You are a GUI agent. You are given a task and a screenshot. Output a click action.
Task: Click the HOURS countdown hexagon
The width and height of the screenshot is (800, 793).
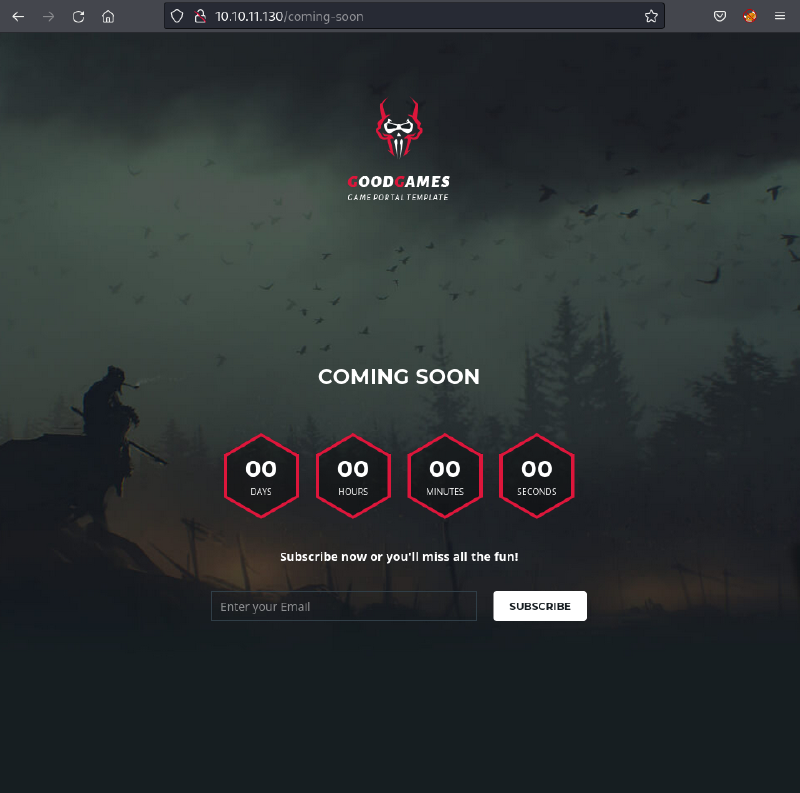[353, 476]
